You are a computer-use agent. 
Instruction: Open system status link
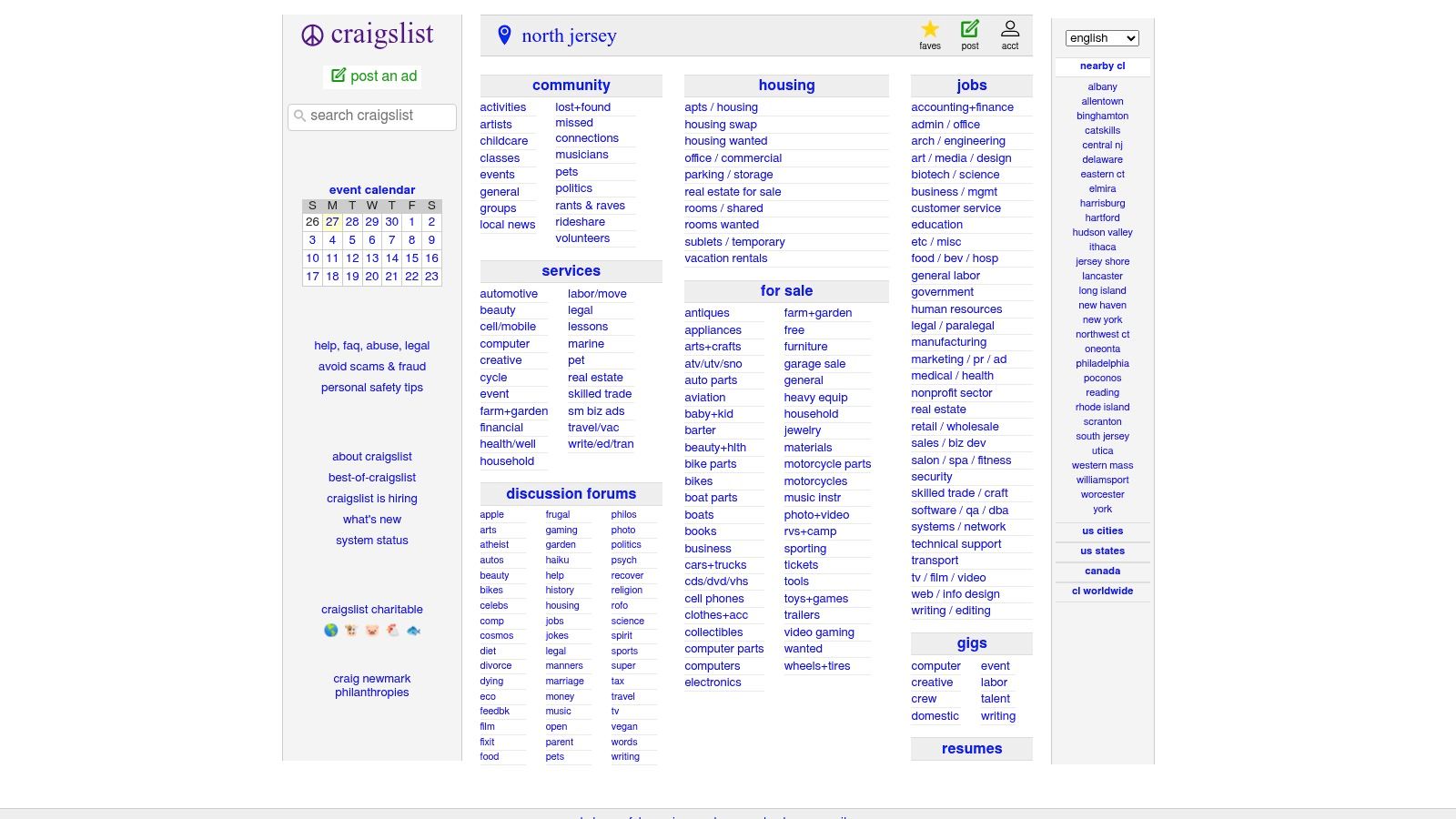pos(371,541)
